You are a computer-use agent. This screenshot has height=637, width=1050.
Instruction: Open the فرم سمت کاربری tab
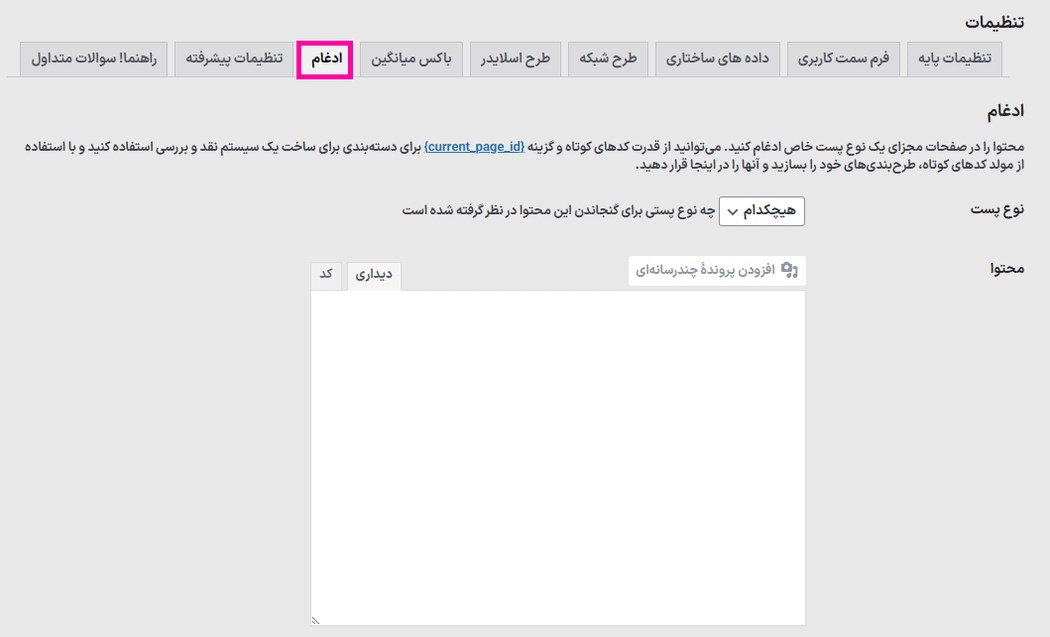[x=844, y=59]
